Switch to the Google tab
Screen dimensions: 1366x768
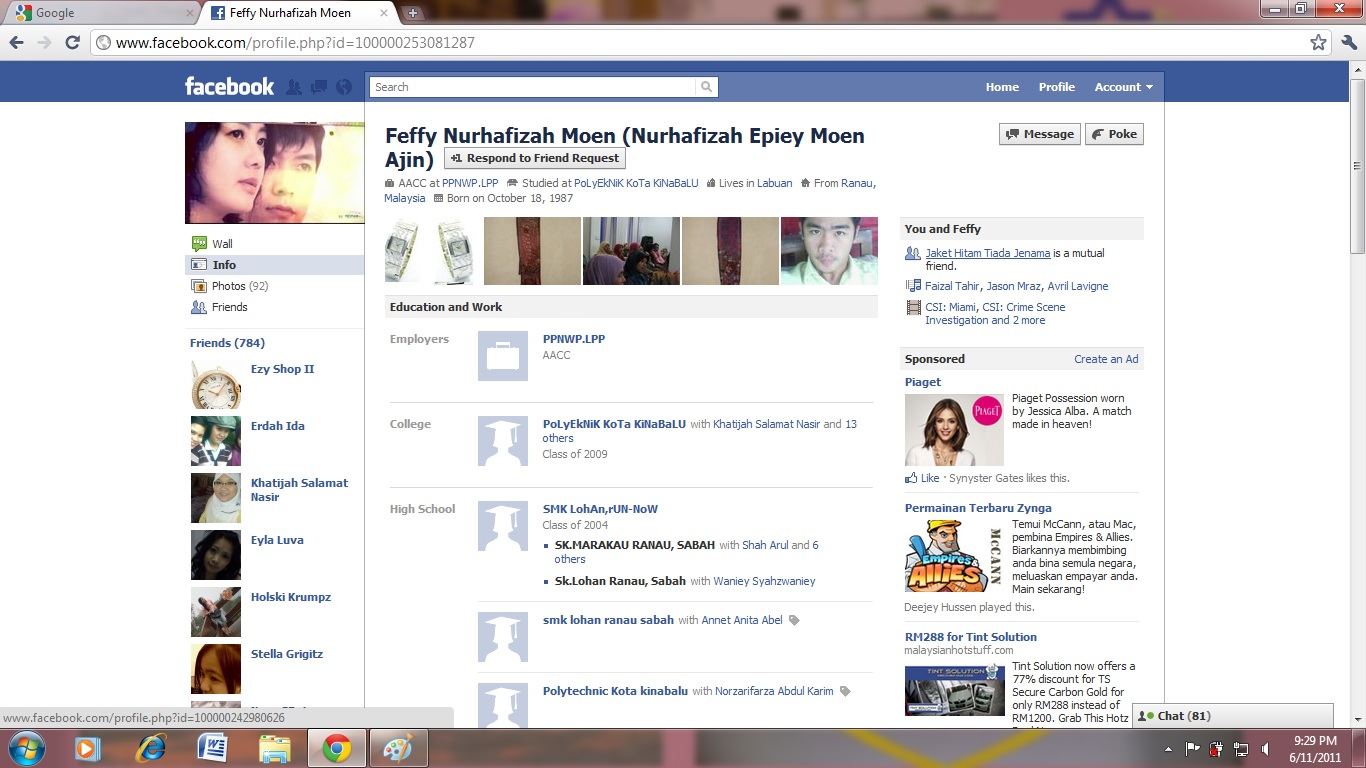tap(100, 13)
